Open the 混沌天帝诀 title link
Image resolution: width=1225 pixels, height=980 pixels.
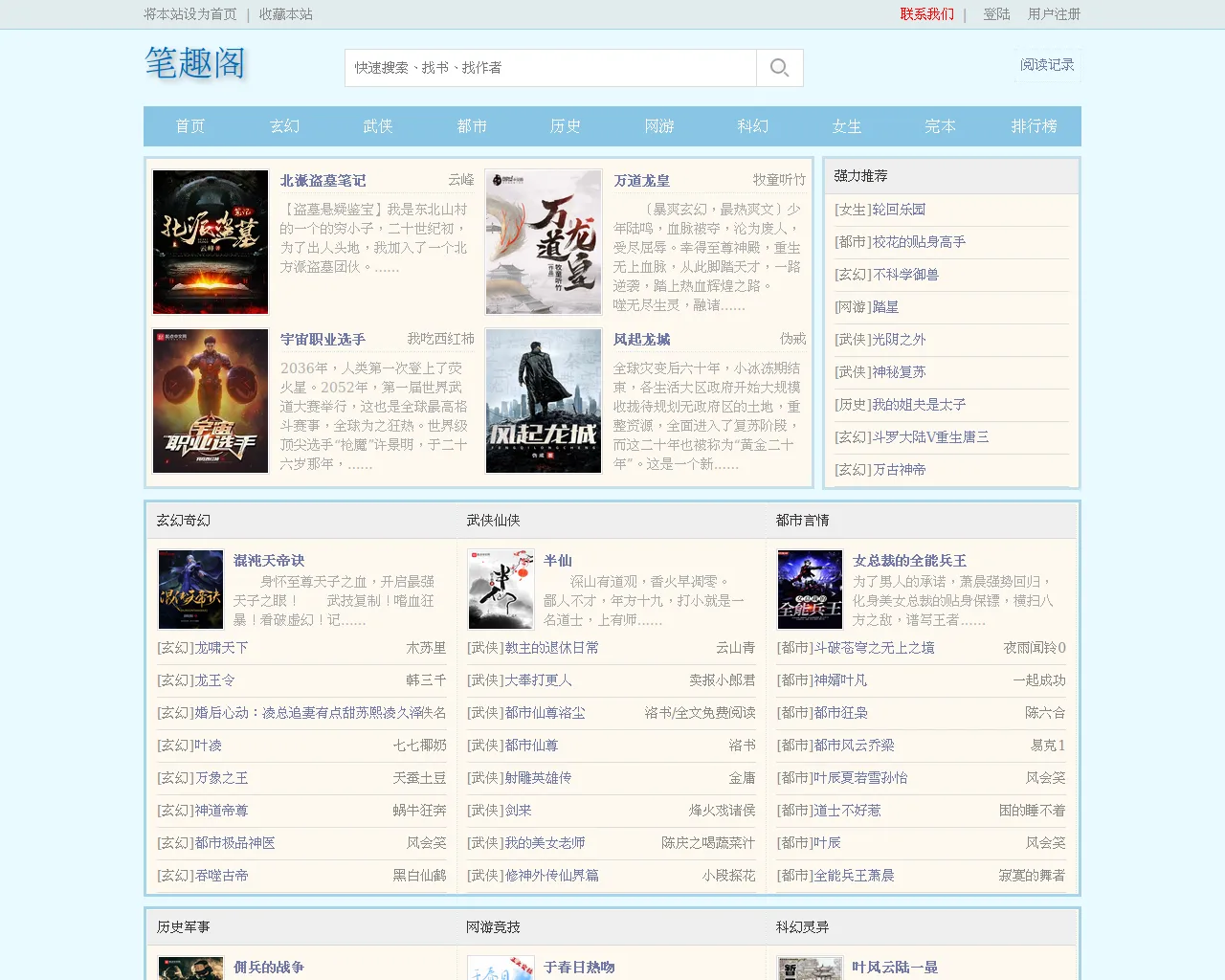(x=269, y=561)
